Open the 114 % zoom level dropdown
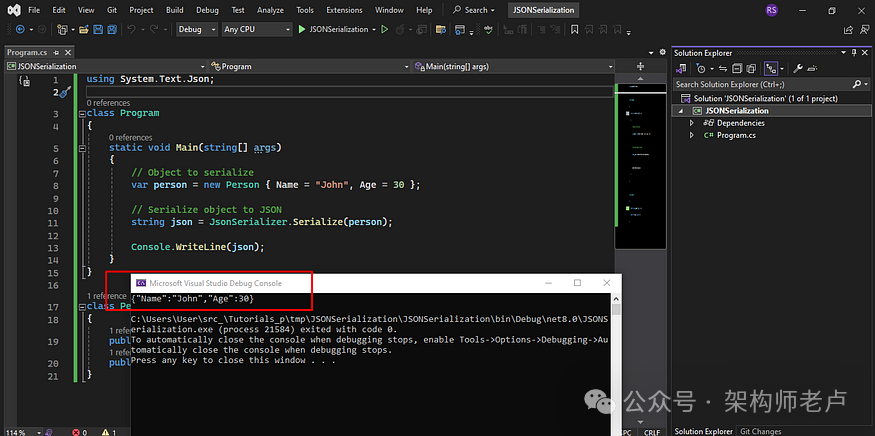This screenshot has height=436, width=875. pyautogui.click(x=23, y=432)
